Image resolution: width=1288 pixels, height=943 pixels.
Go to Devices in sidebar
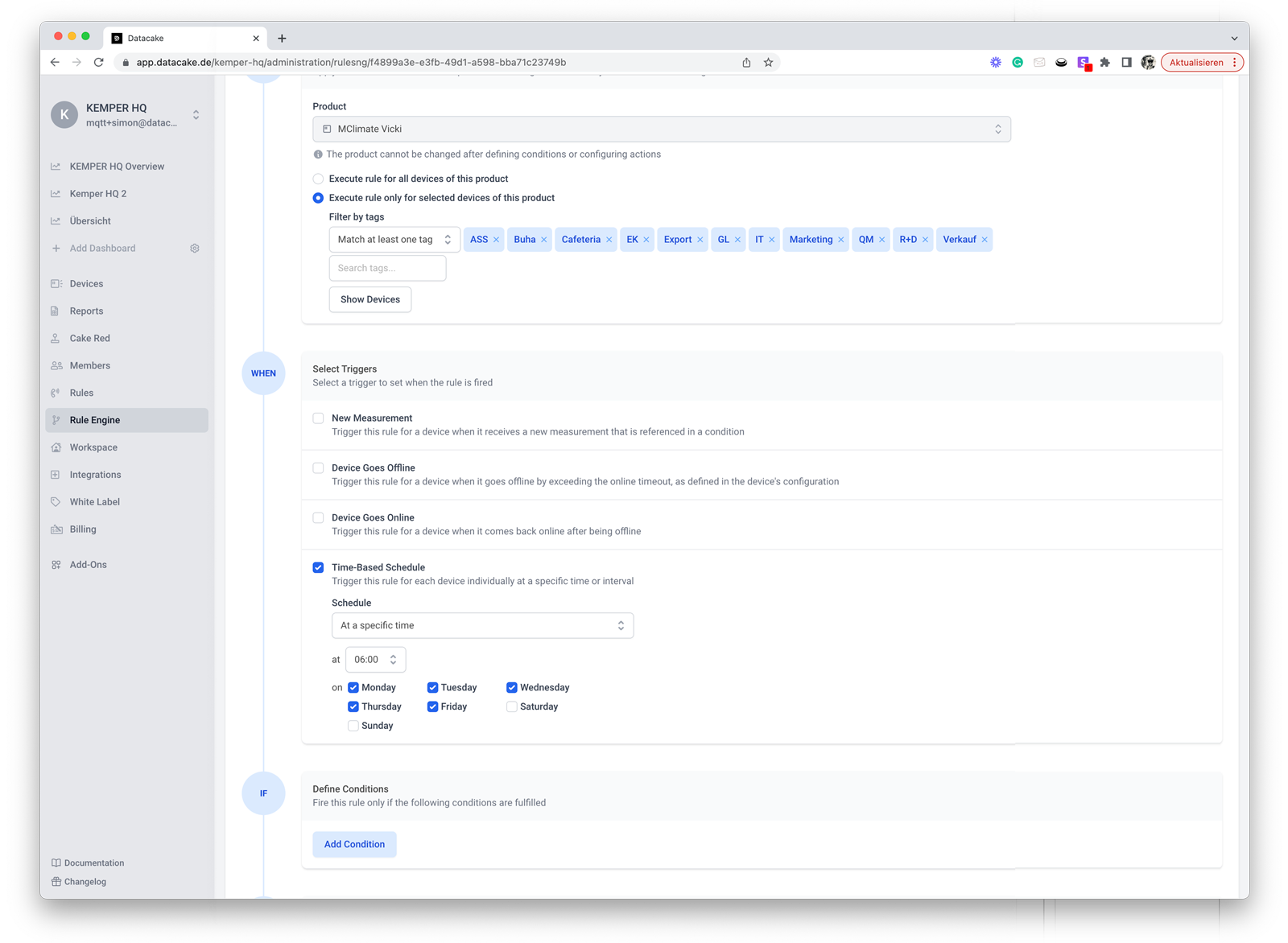pos(86,284)
